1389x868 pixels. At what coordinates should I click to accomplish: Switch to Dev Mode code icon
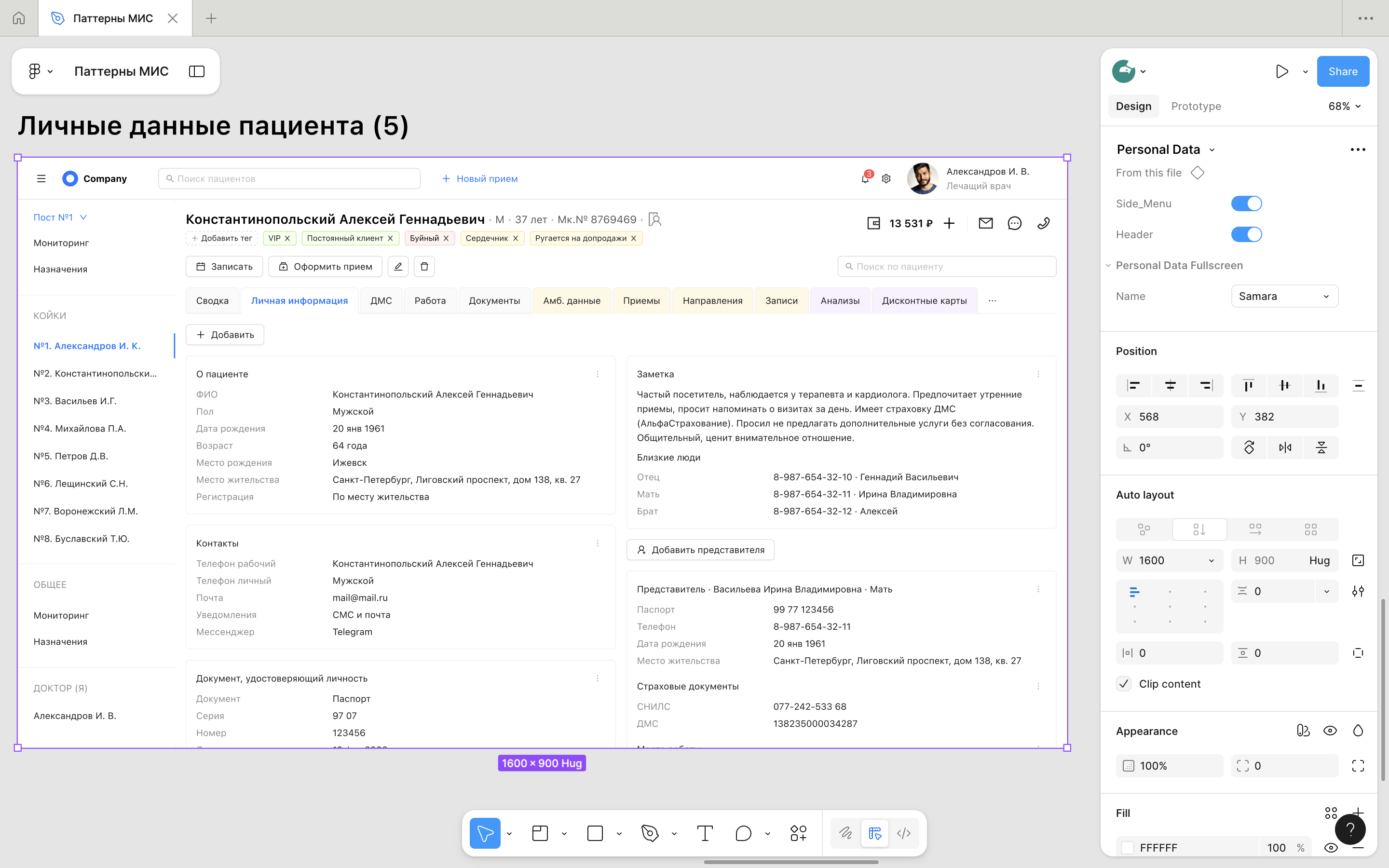[x=904, y=833]
